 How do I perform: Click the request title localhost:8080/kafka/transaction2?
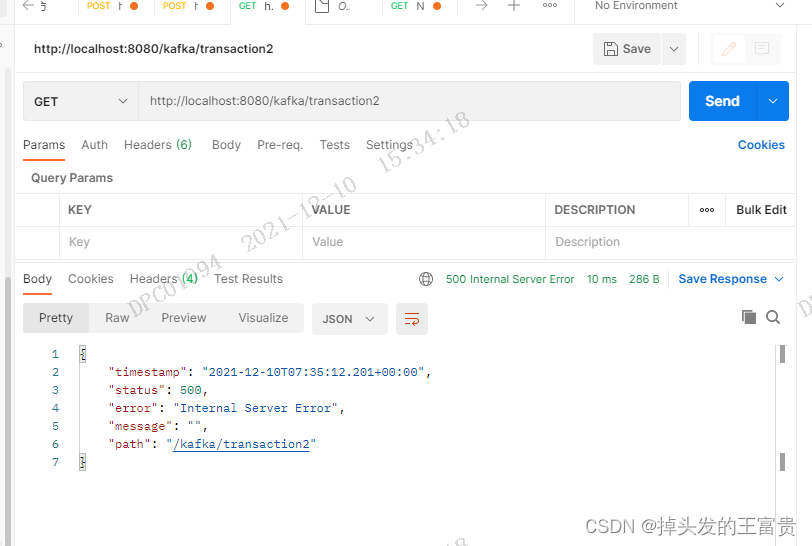(x=153, y=49)
